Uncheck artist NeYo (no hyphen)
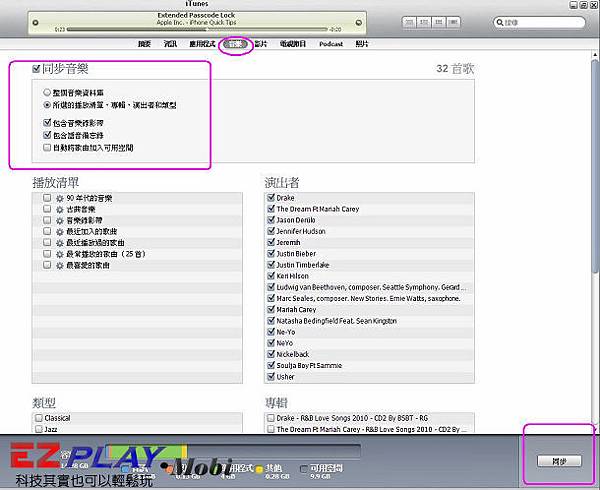The height and width of the screenshot is (490, 600). 271,343
